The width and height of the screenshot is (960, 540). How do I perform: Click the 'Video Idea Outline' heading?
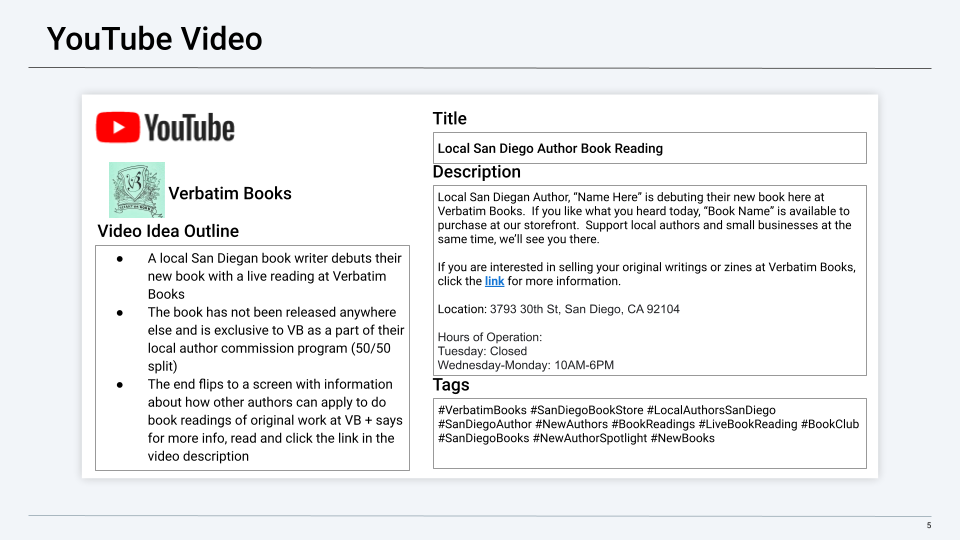tap(168, 231)
